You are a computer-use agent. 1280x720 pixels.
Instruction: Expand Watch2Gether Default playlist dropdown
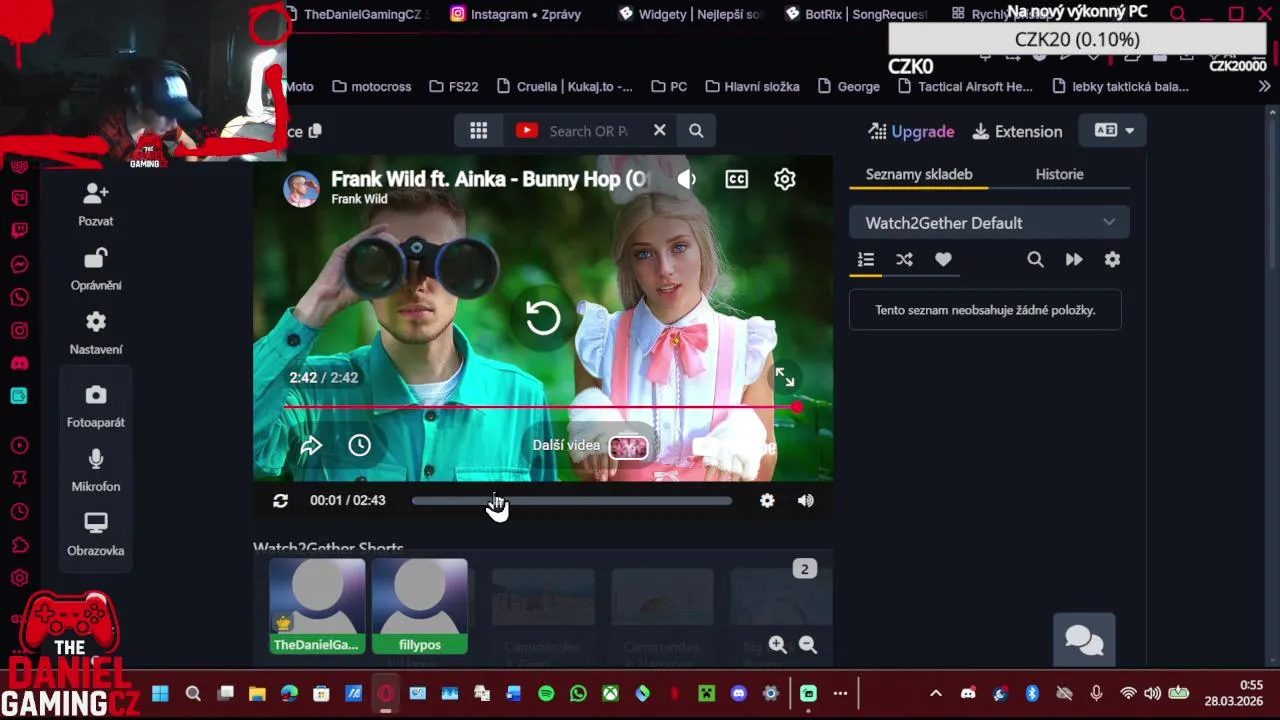(x=989, y=223)
